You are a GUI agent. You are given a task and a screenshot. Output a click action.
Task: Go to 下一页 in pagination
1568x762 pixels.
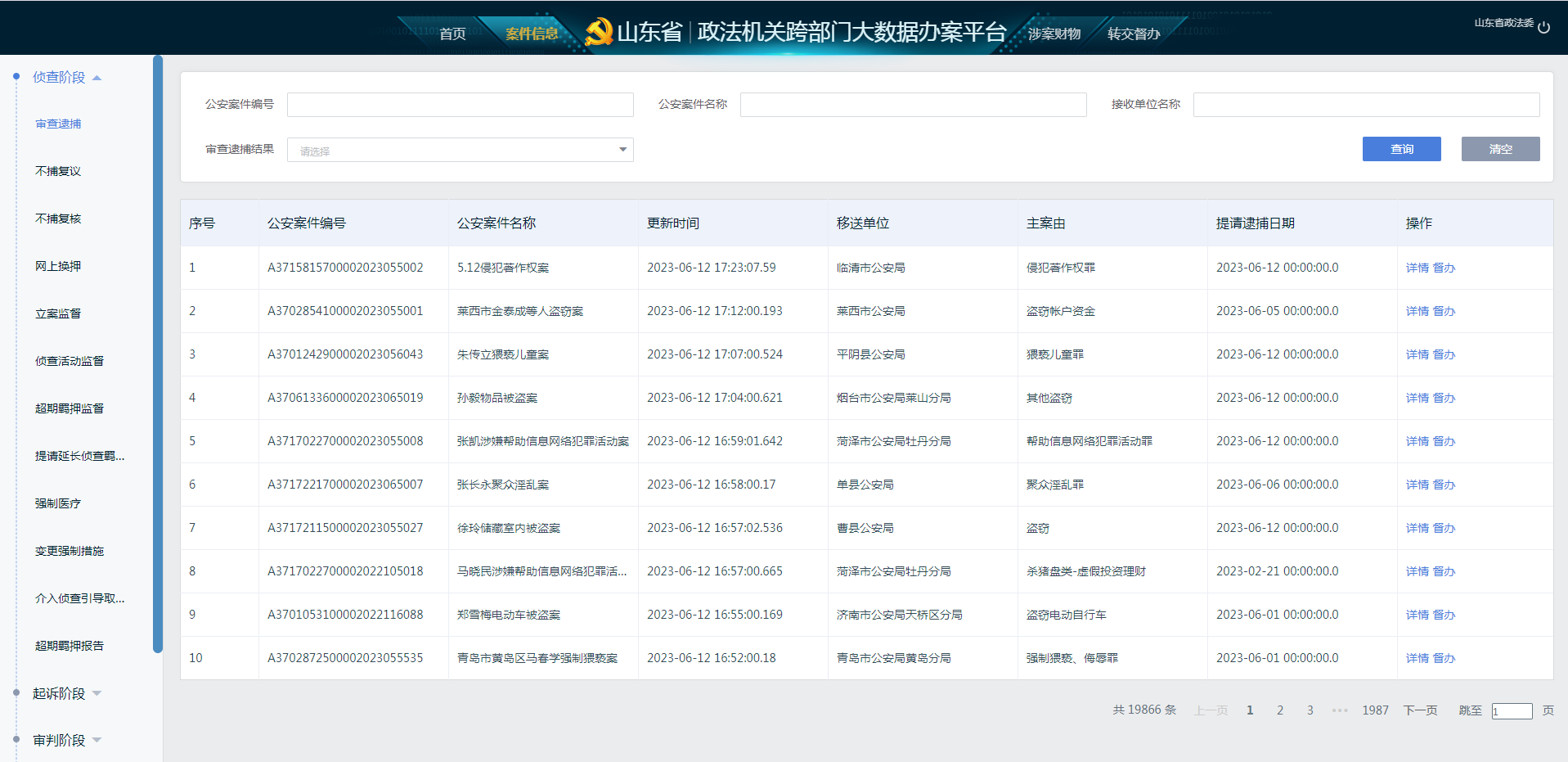(x=1420, y=710)
